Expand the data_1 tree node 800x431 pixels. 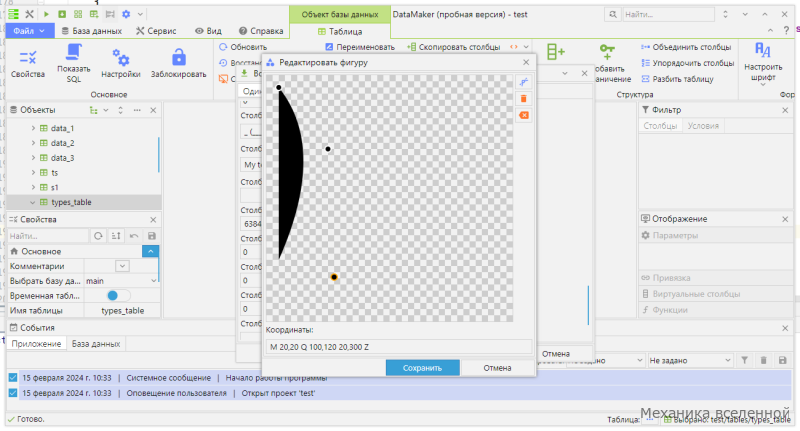33,128
